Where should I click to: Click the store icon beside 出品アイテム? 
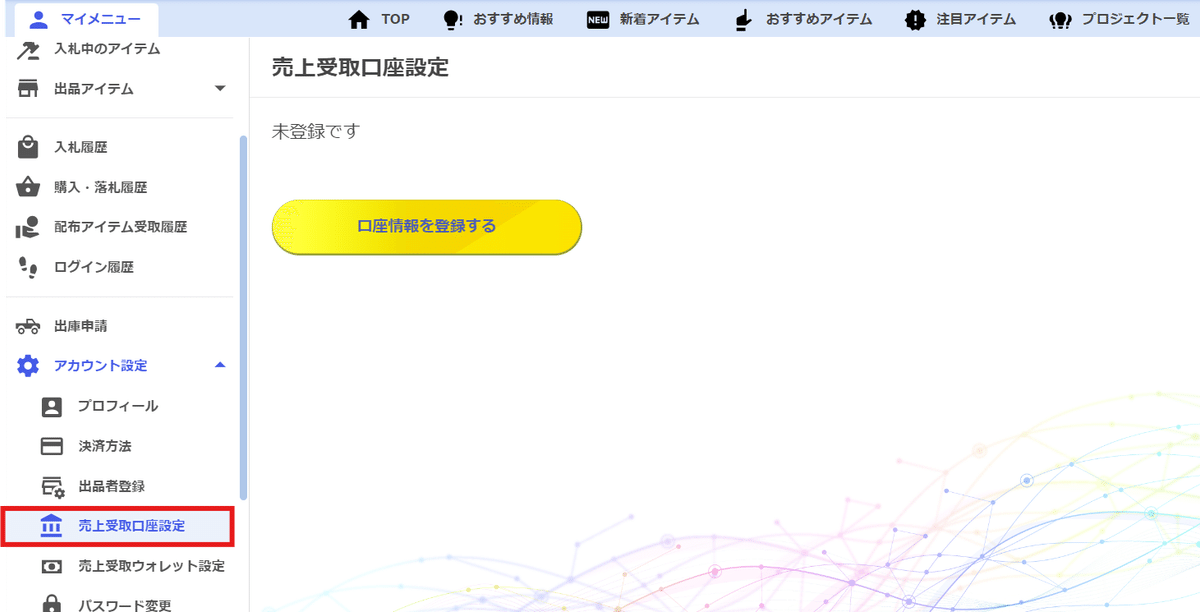(28, 89)
